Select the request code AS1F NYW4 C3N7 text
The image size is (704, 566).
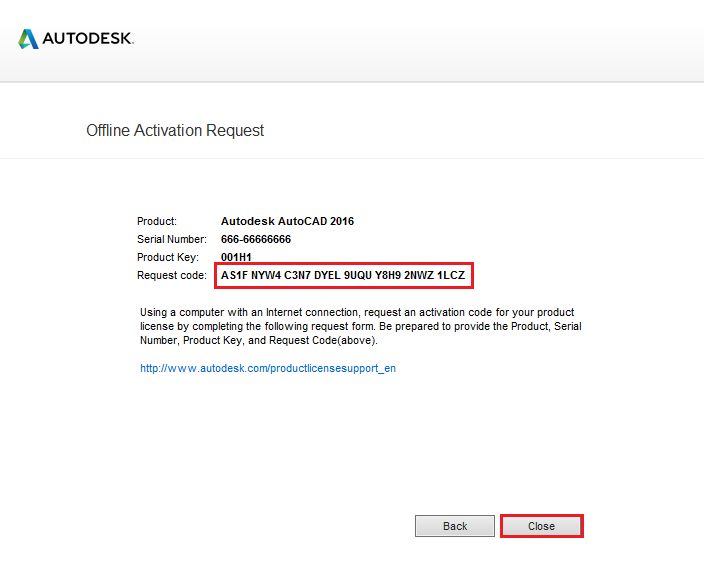pyautogui.click(x=343, y=275)
